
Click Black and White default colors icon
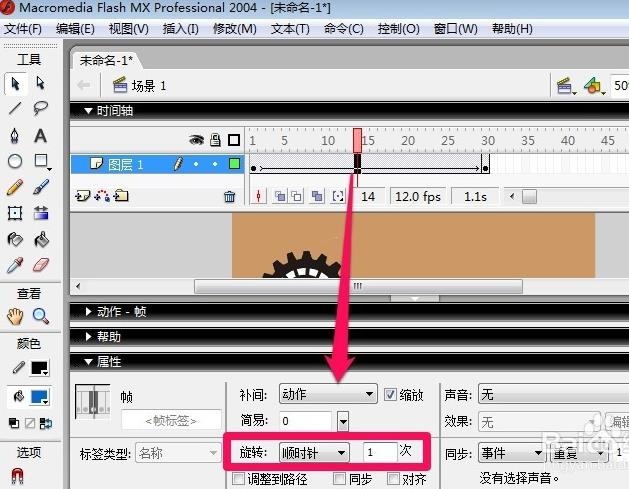(14, 423)
